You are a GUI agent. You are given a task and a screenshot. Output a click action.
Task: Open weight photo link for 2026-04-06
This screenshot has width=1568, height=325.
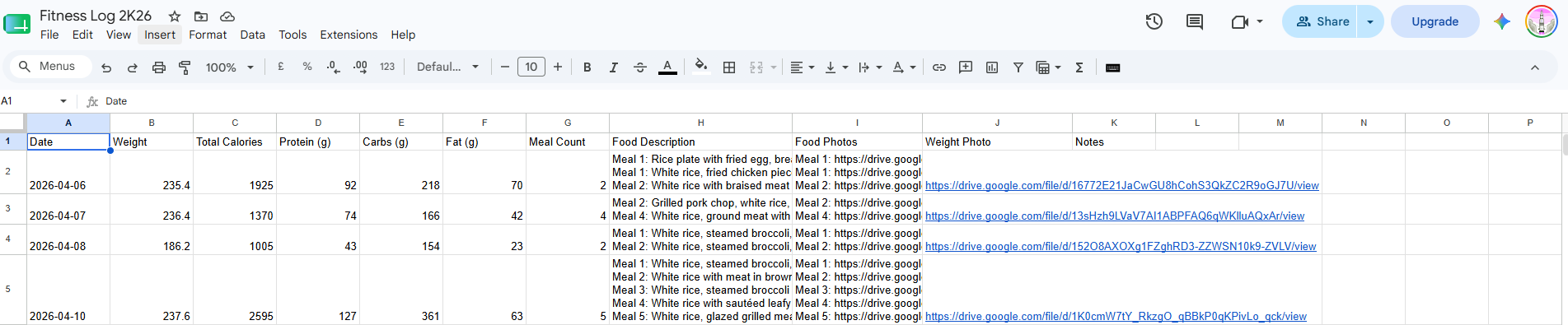click(x=1121, y=186)
